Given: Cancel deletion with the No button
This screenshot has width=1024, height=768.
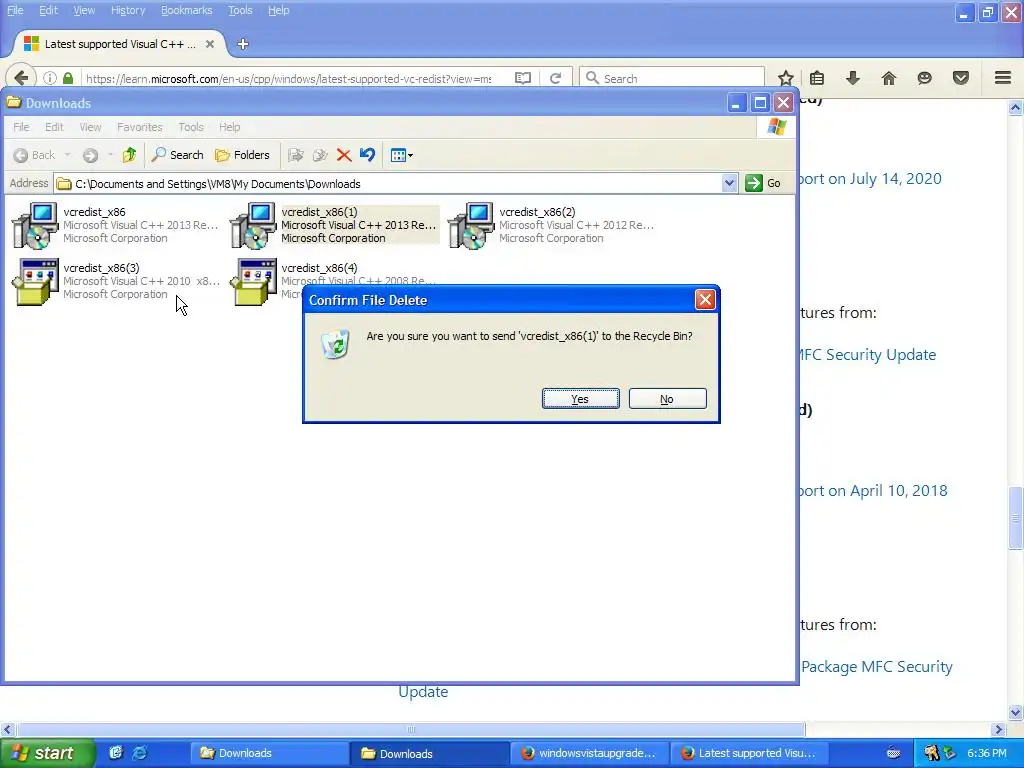Looking at the screenshot, I should point(667,399).
